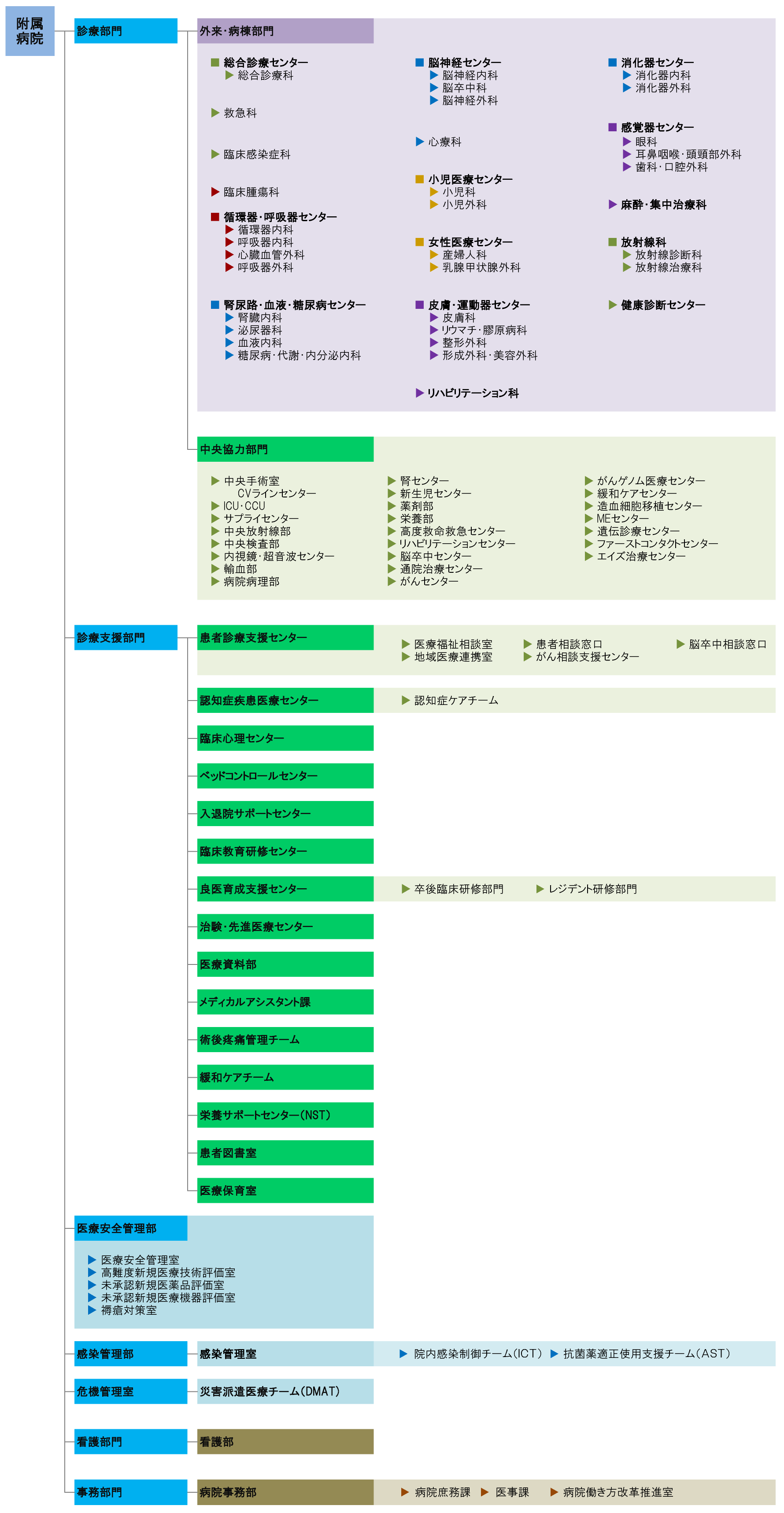
Task: Expand the arrow next to 救急科
Action: coord(215,113)
